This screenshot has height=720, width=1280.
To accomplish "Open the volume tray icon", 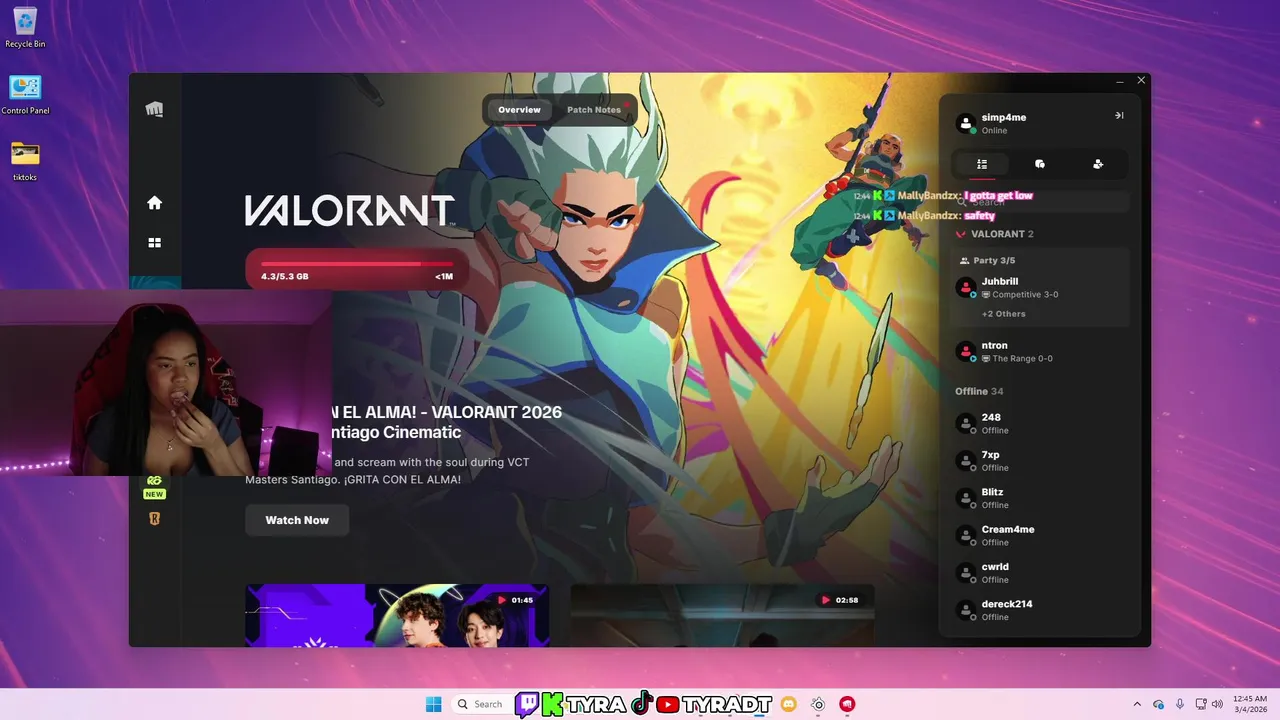I will pyautogui.click(x=1217, y=704).
